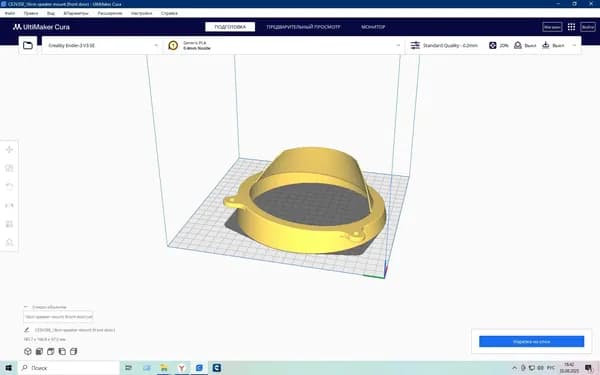
Task: Open Task View on the taskbar
Action: 129,368
